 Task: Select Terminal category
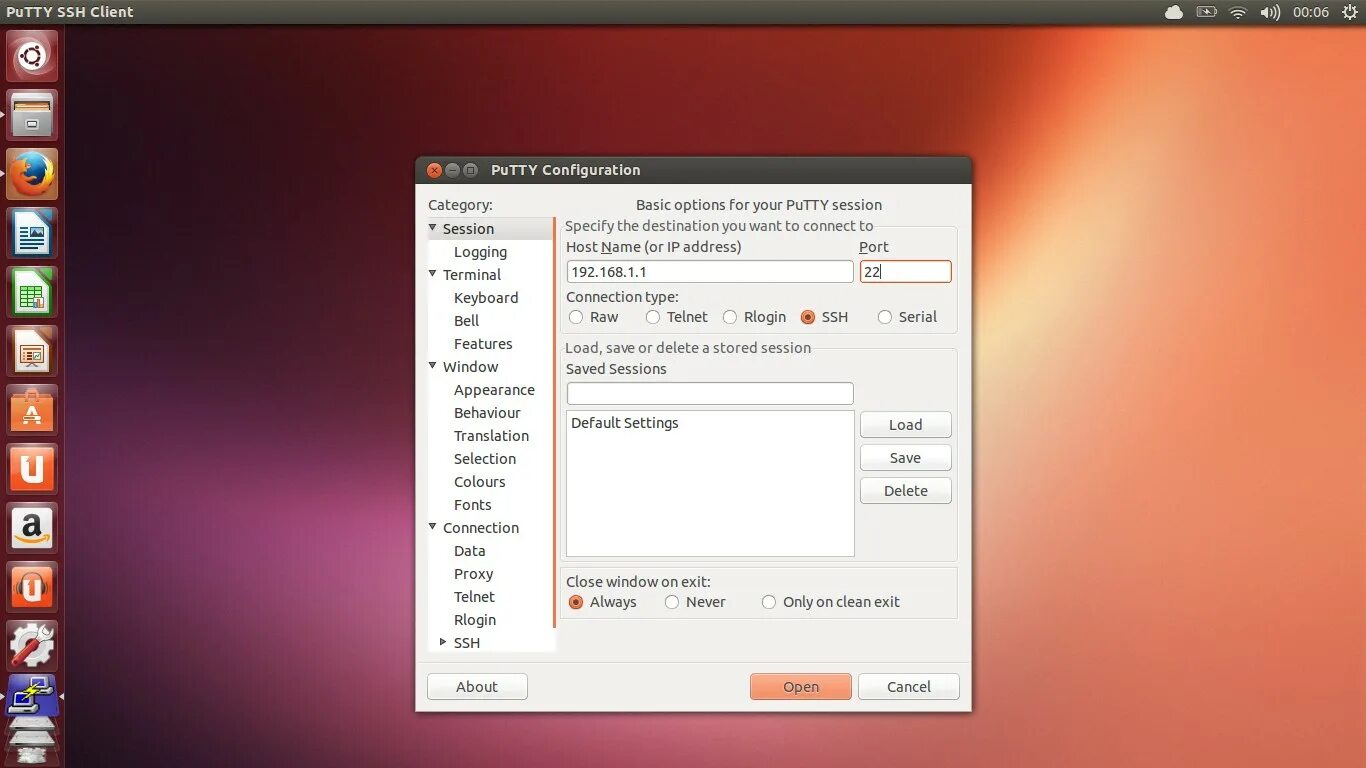point(472,275)
